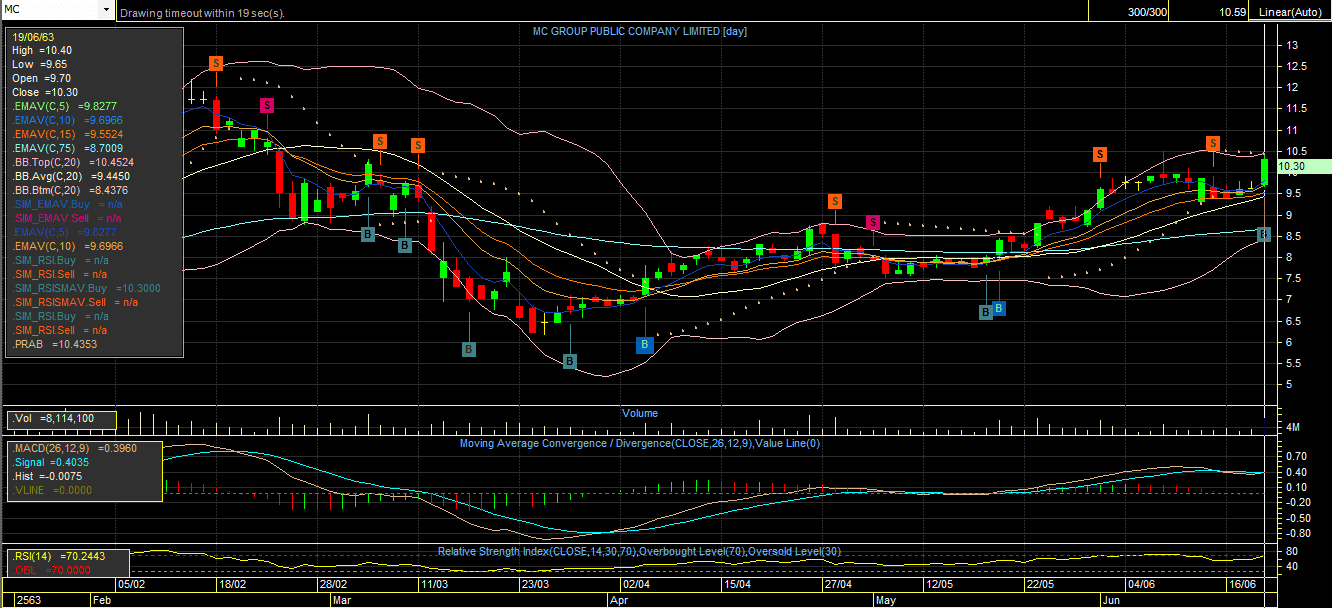
Task: Click the 02/04 date axis label
Action: (636, 584)
